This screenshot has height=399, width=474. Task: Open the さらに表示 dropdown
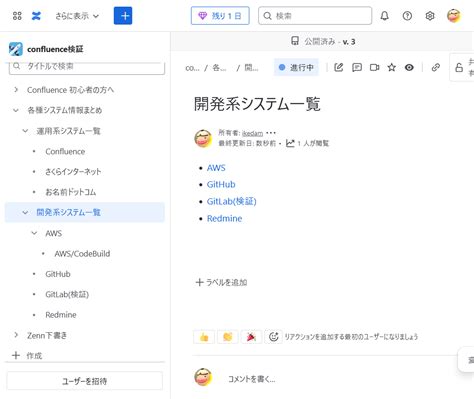(x=77, y=16)
